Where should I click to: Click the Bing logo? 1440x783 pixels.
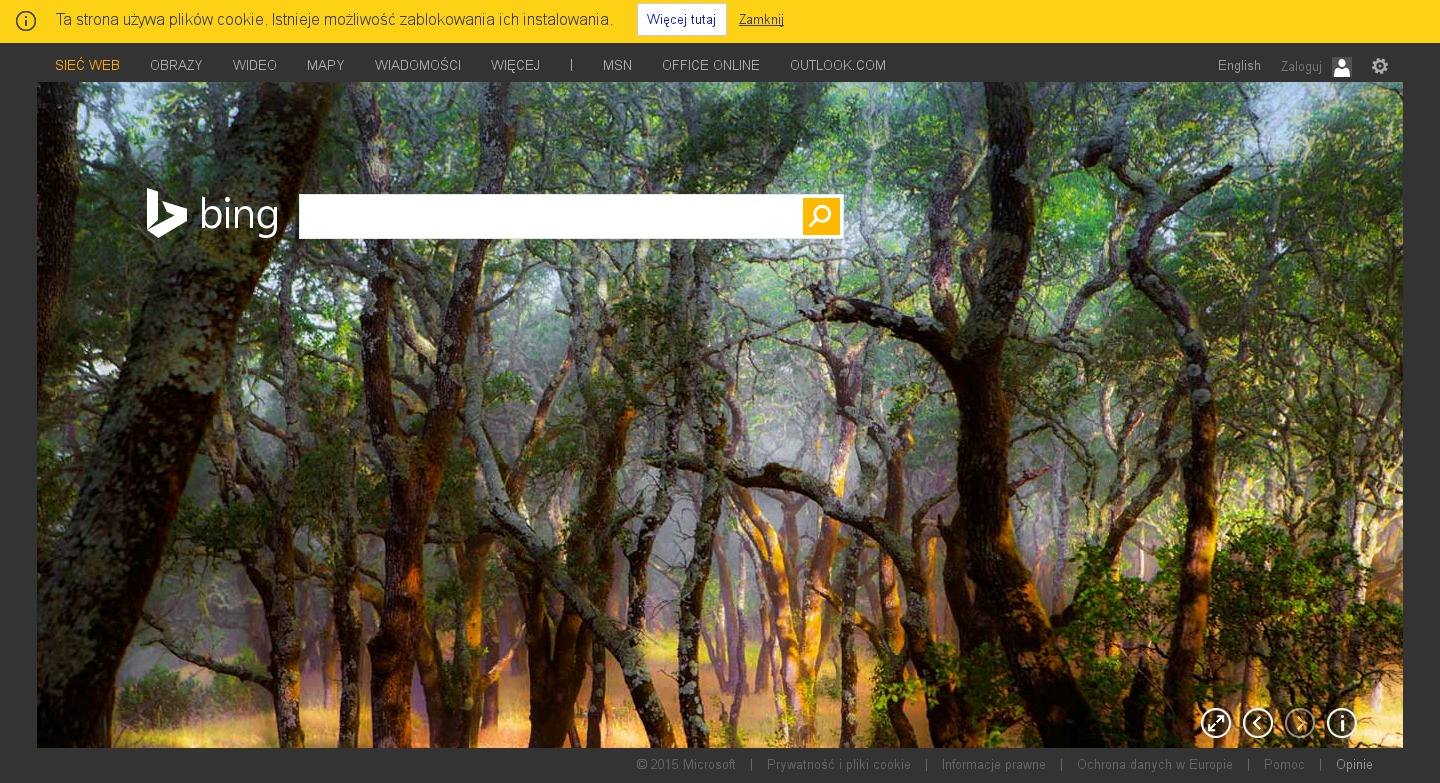tap(213, 214)
